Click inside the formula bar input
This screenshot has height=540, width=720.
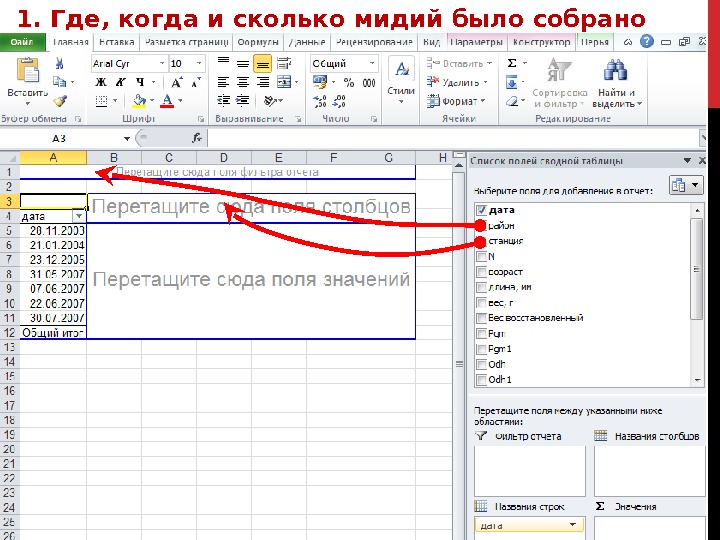coord(452,138)
